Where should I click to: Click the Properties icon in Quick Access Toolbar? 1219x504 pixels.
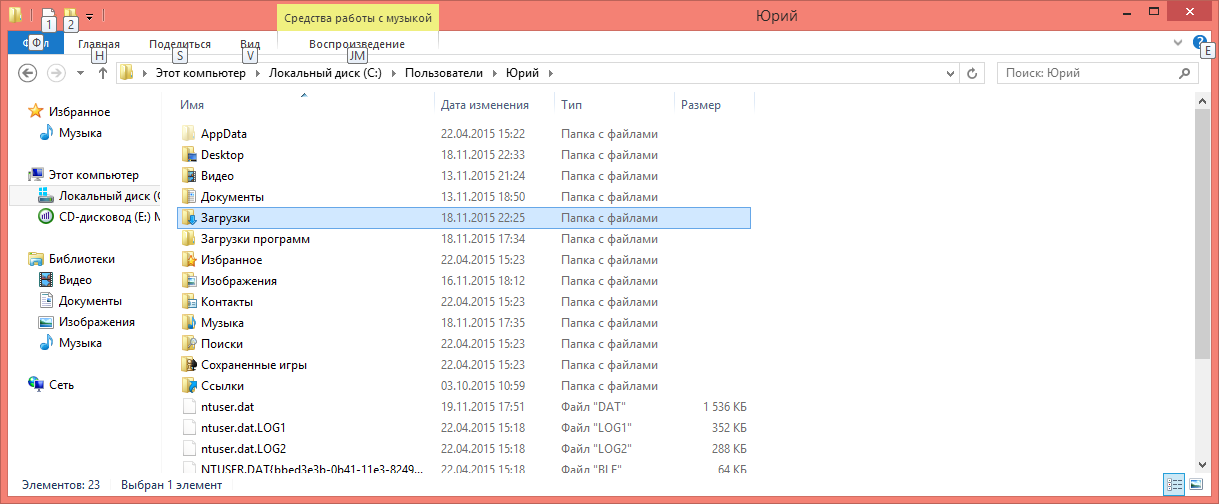tap(47, 15)
